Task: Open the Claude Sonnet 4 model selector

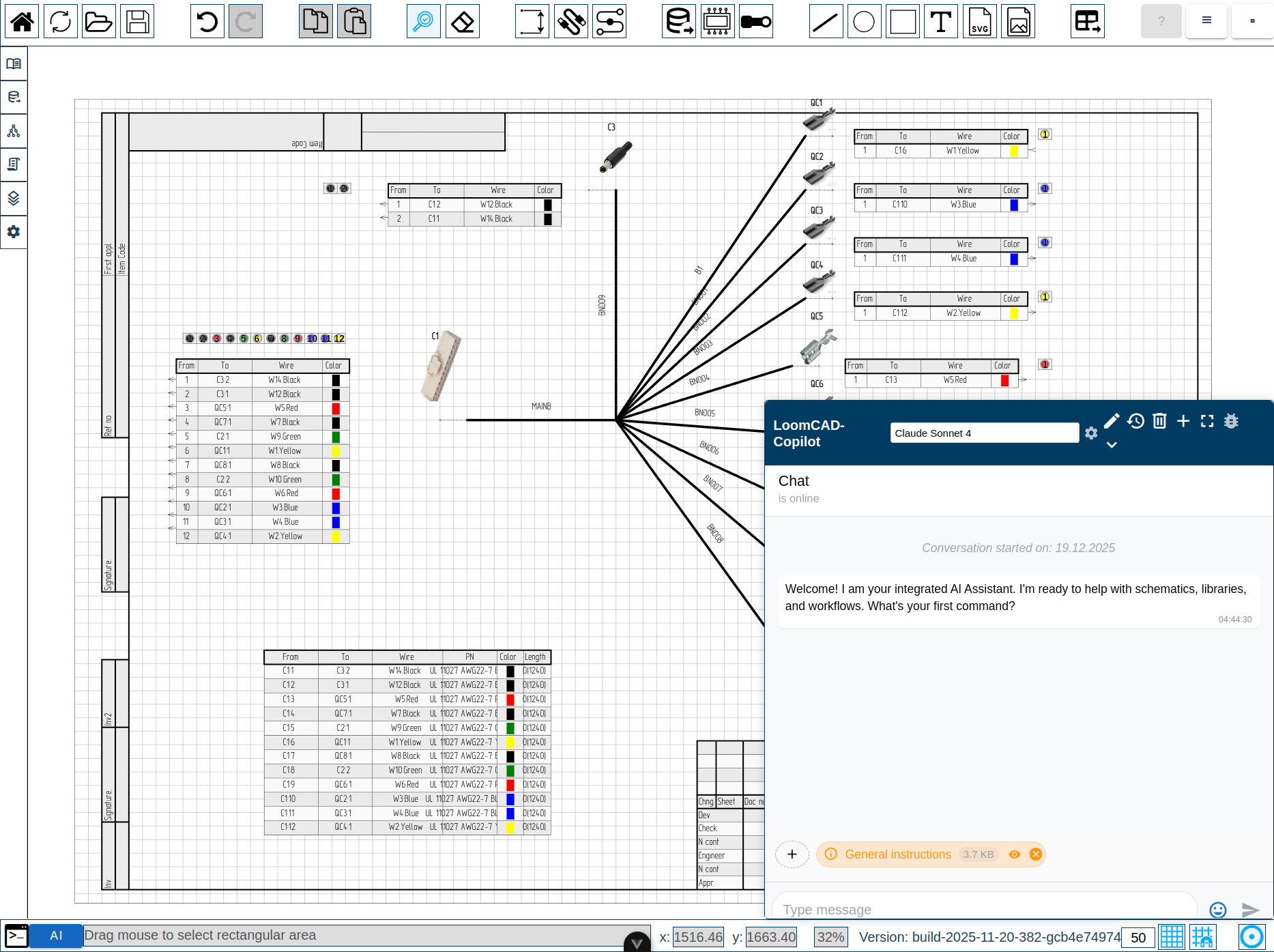Action: click(983, 433)
